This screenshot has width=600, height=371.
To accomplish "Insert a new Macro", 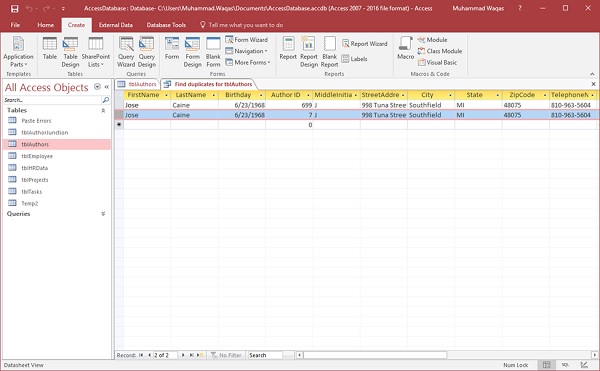I will (x=406, y=49).
